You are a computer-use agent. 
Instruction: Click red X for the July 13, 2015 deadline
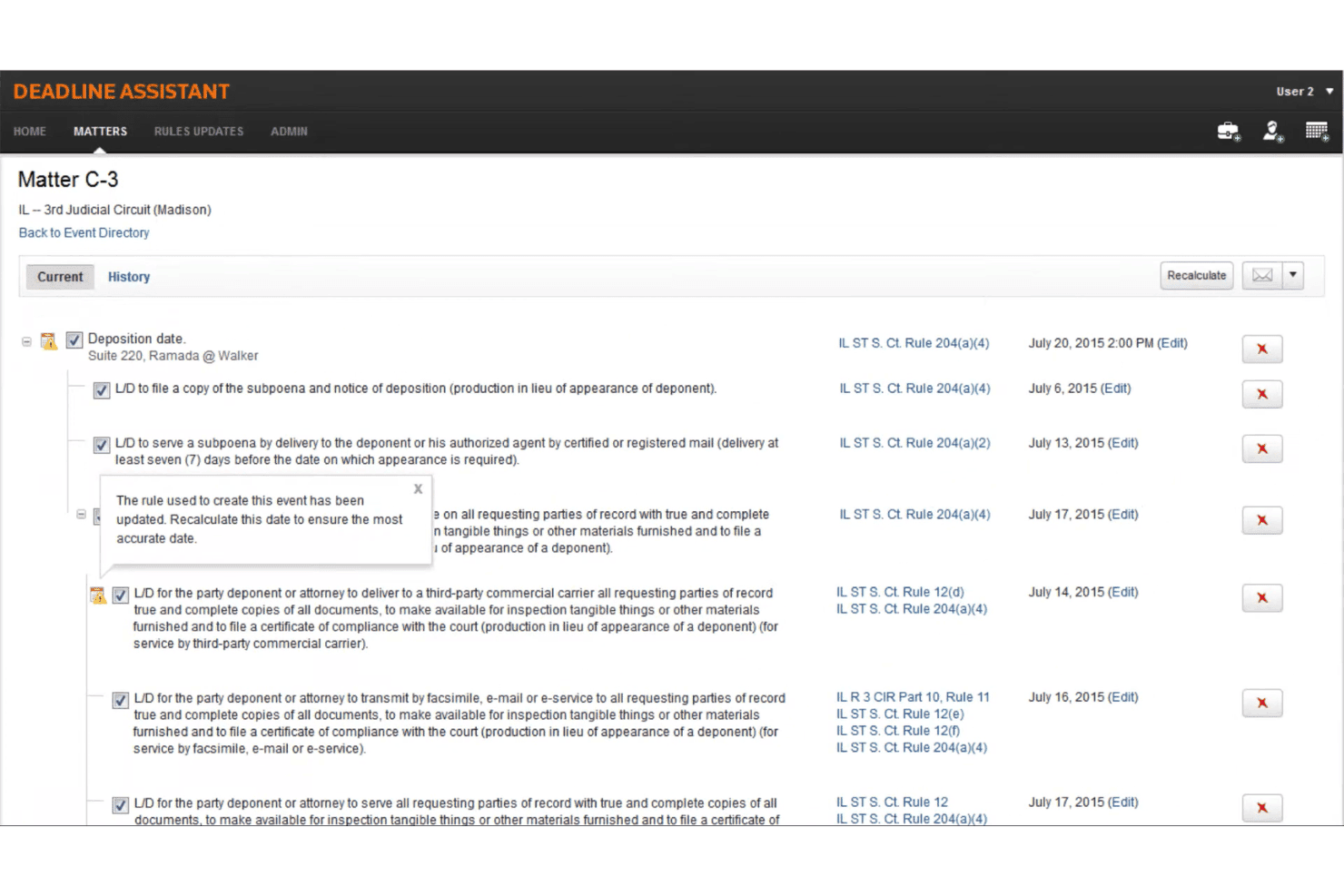pos(1262,448)
